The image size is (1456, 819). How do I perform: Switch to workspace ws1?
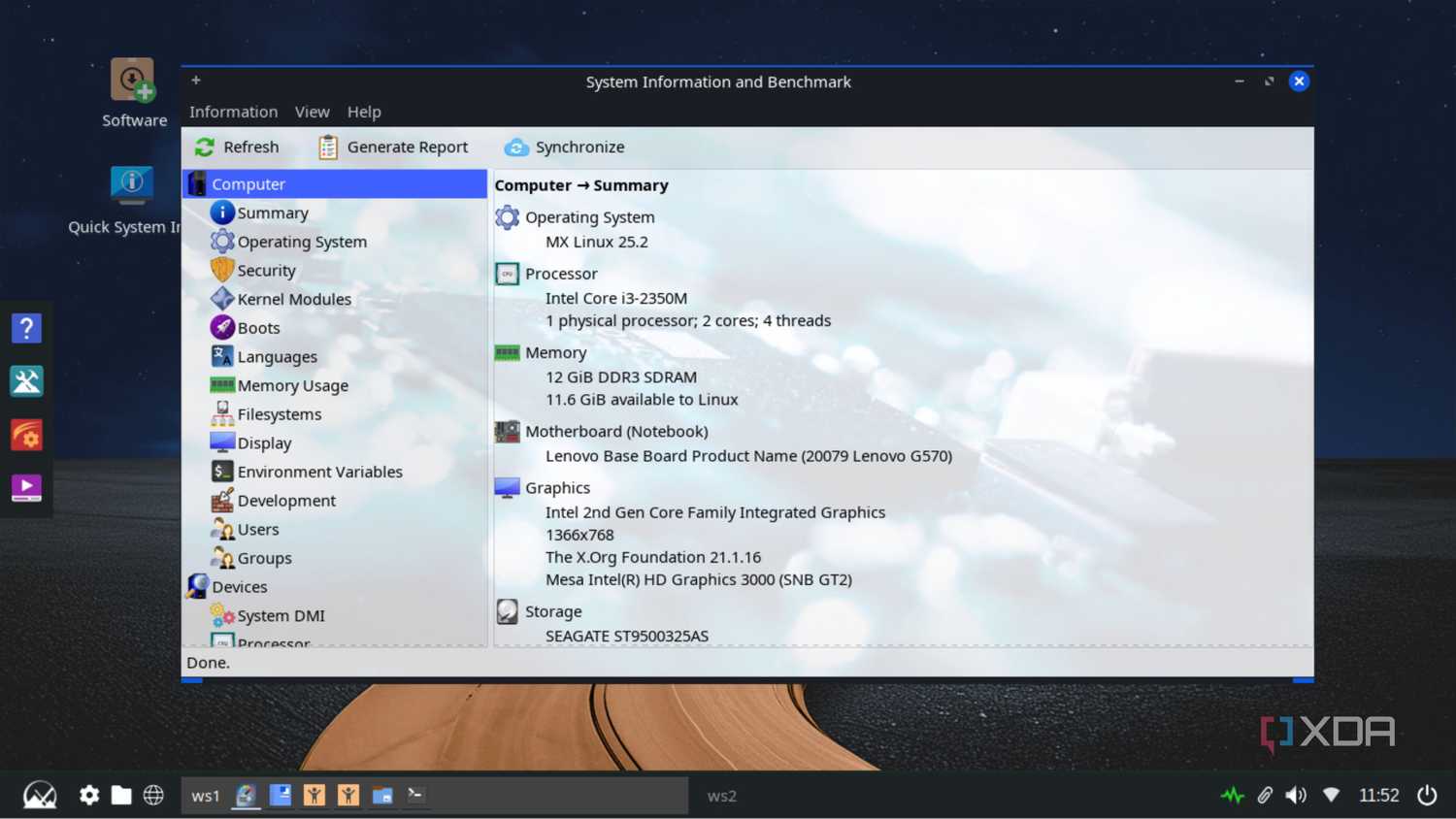coord(205,796)
